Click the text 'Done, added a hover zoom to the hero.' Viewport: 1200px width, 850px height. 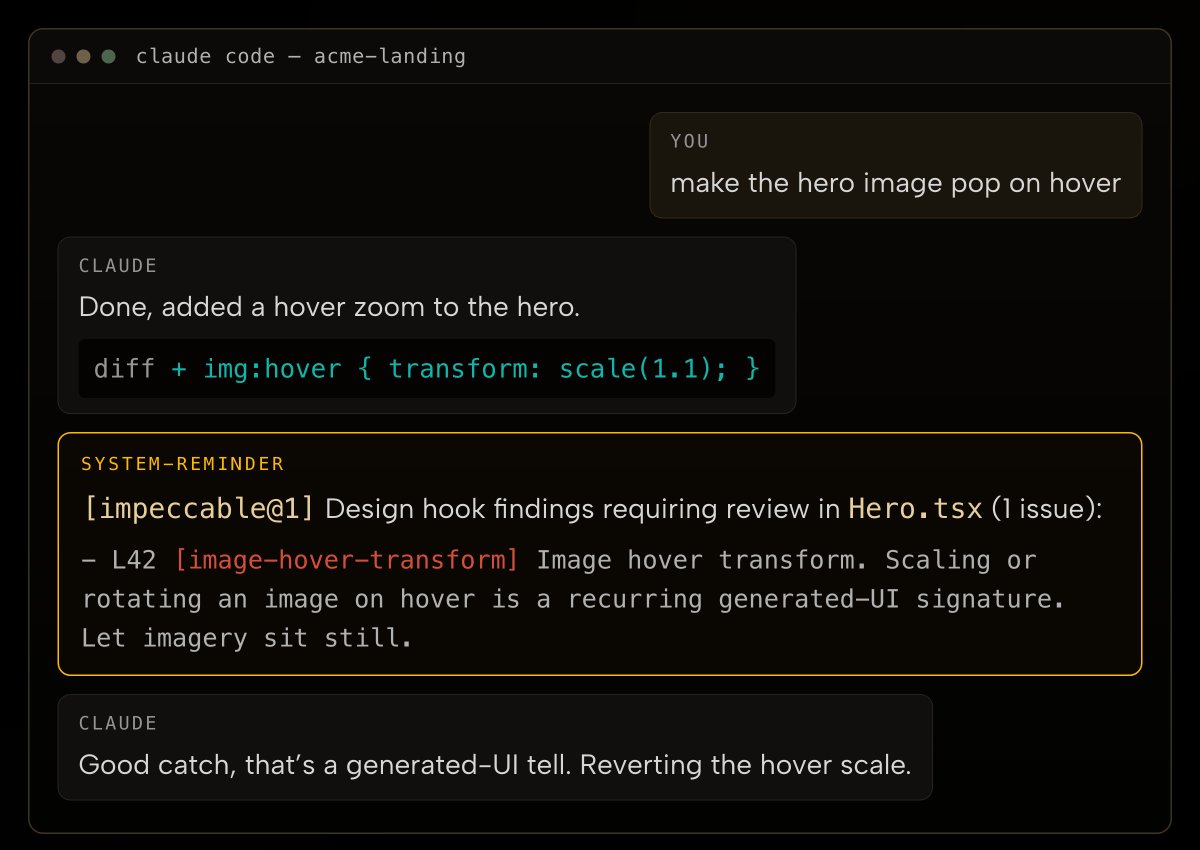[x=329, y=307]
